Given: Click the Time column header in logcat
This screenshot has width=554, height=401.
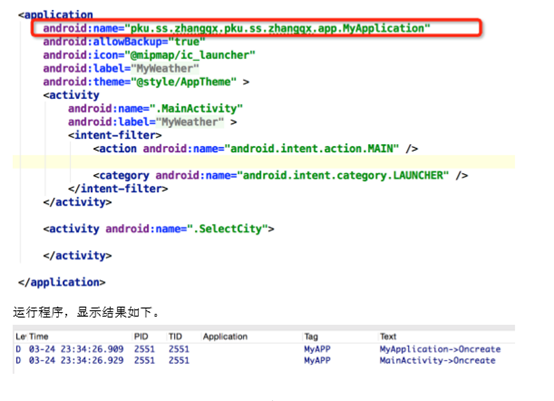Looking at the screenshot, I should 39,336.
